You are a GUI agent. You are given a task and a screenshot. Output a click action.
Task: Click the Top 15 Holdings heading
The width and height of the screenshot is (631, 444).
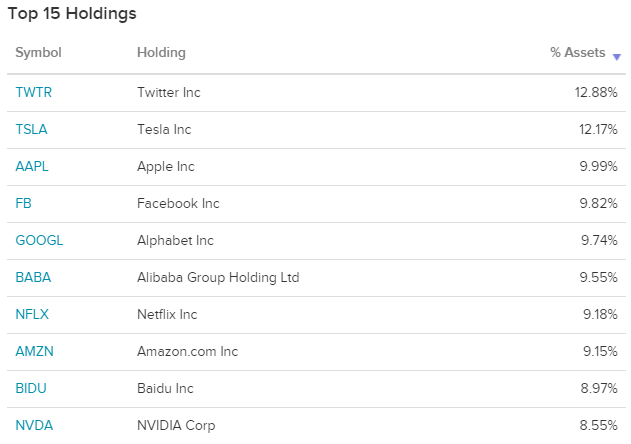(x=72, y=13)
